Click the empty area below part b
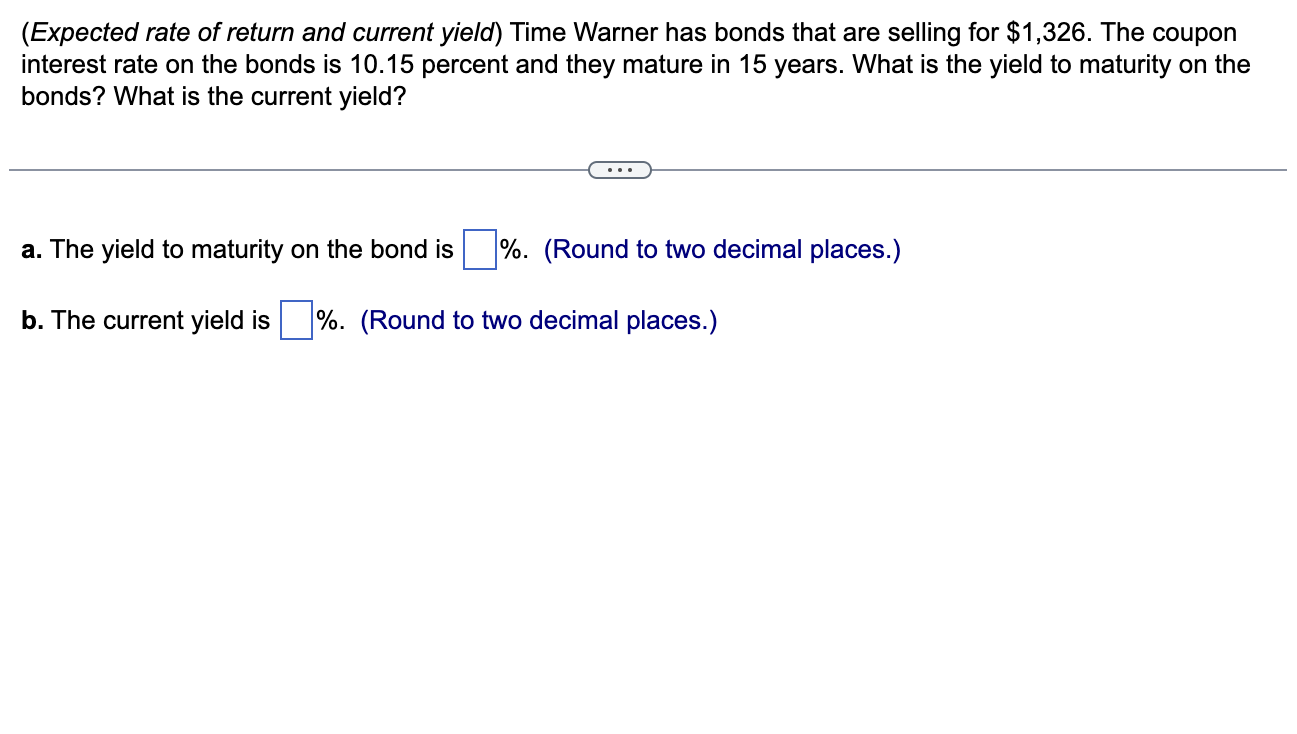1297x734 pixels. (x=640, y=500)
